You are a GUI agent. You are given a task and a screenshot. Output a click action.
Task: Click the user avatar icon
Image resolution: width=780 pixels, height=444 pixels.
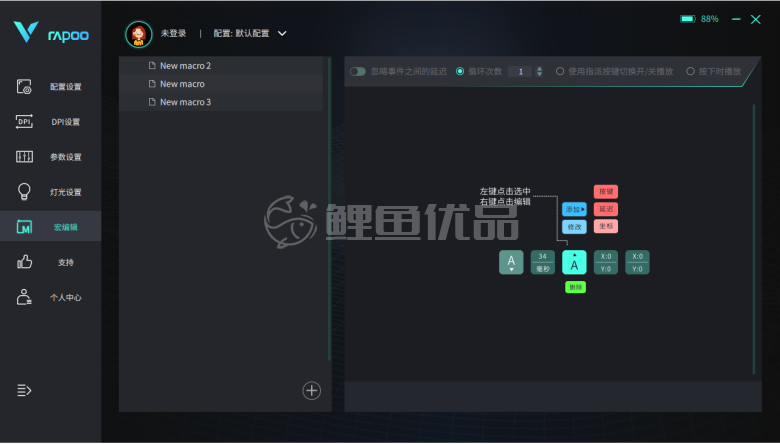(x=138, y=34)
